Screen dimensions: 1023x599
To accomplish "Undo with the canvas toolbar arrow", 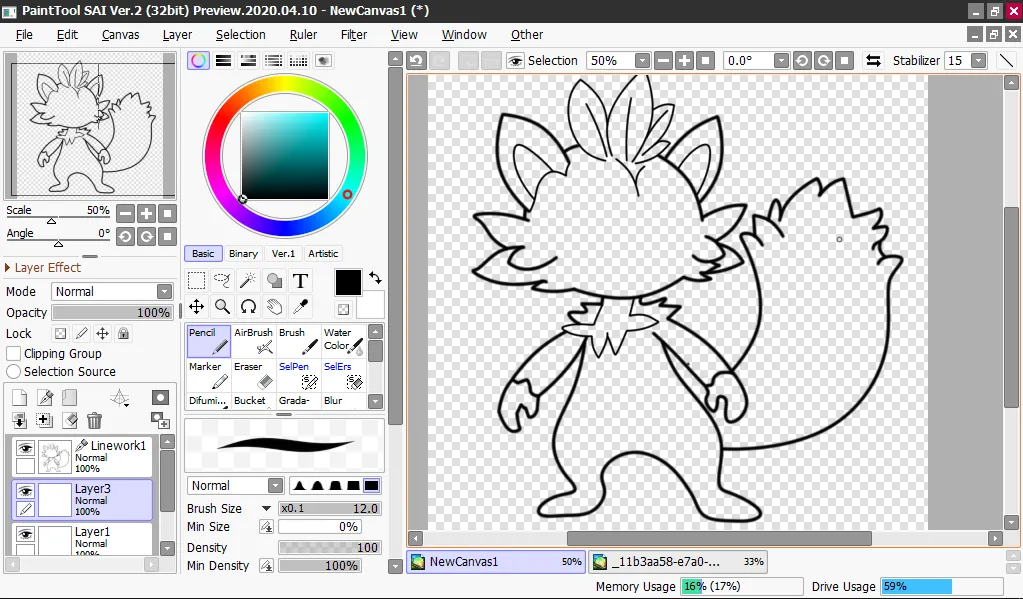I will (416, 61).
